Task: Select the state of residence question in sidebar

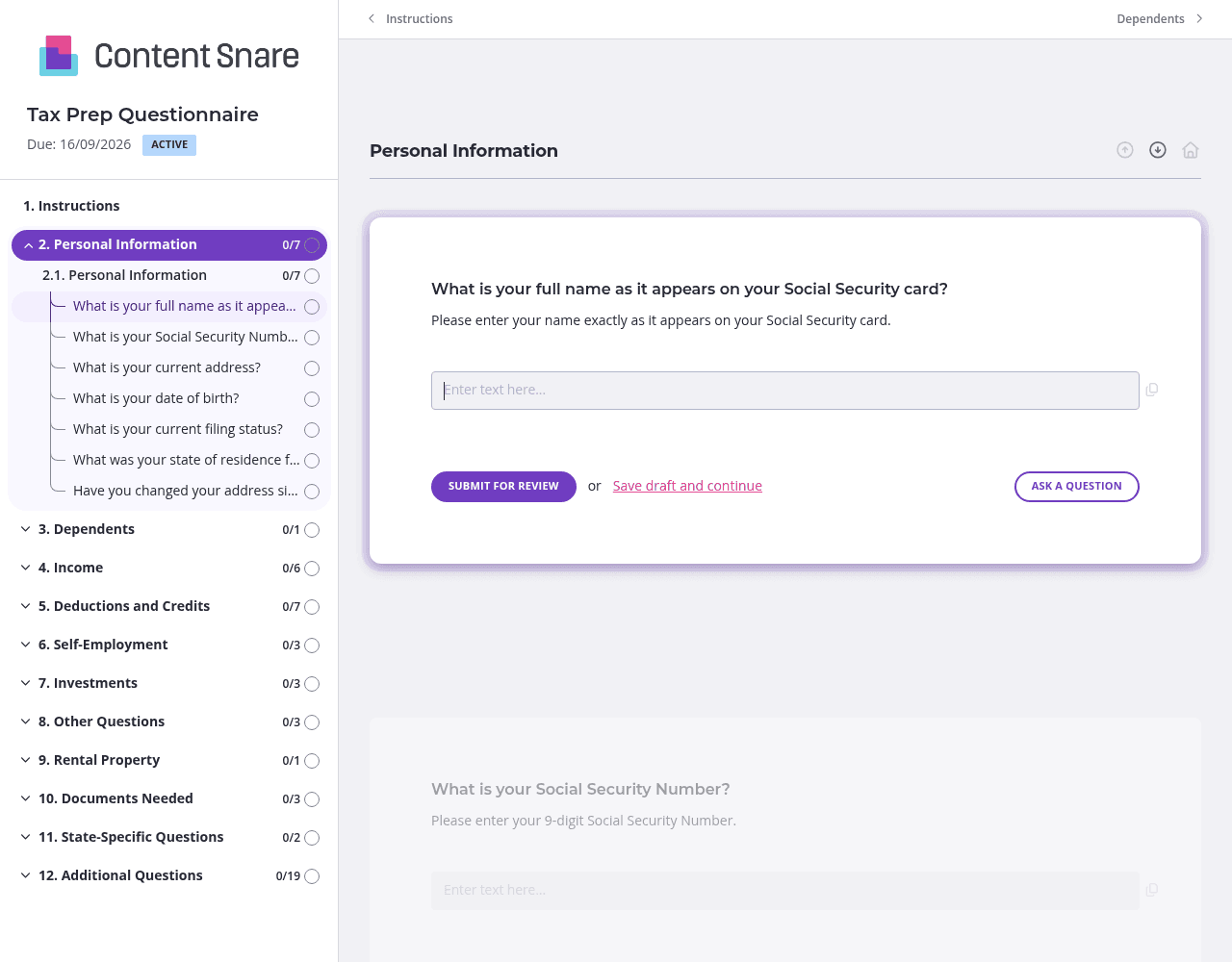Action: click(187, 460)
